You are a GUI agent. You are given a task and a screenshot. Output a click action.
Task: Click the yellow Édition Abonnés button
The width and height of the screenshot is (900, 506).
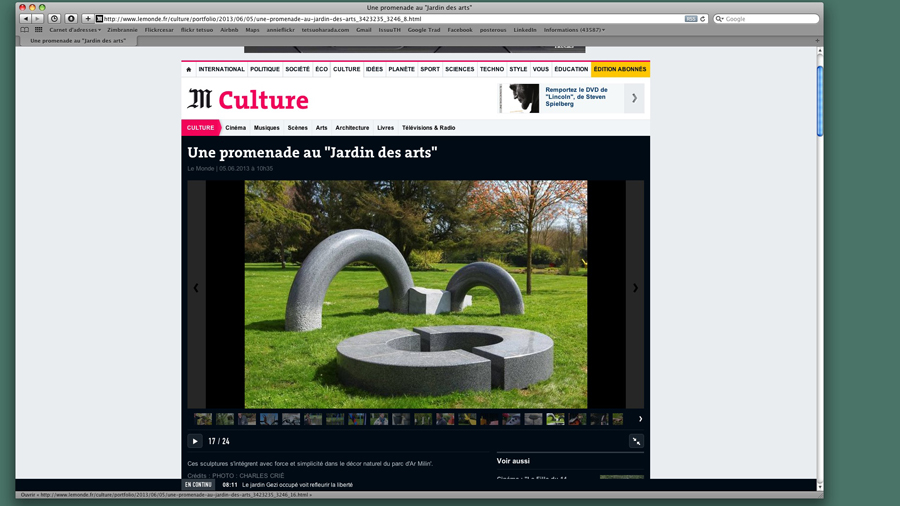click(x=620, y=69)
